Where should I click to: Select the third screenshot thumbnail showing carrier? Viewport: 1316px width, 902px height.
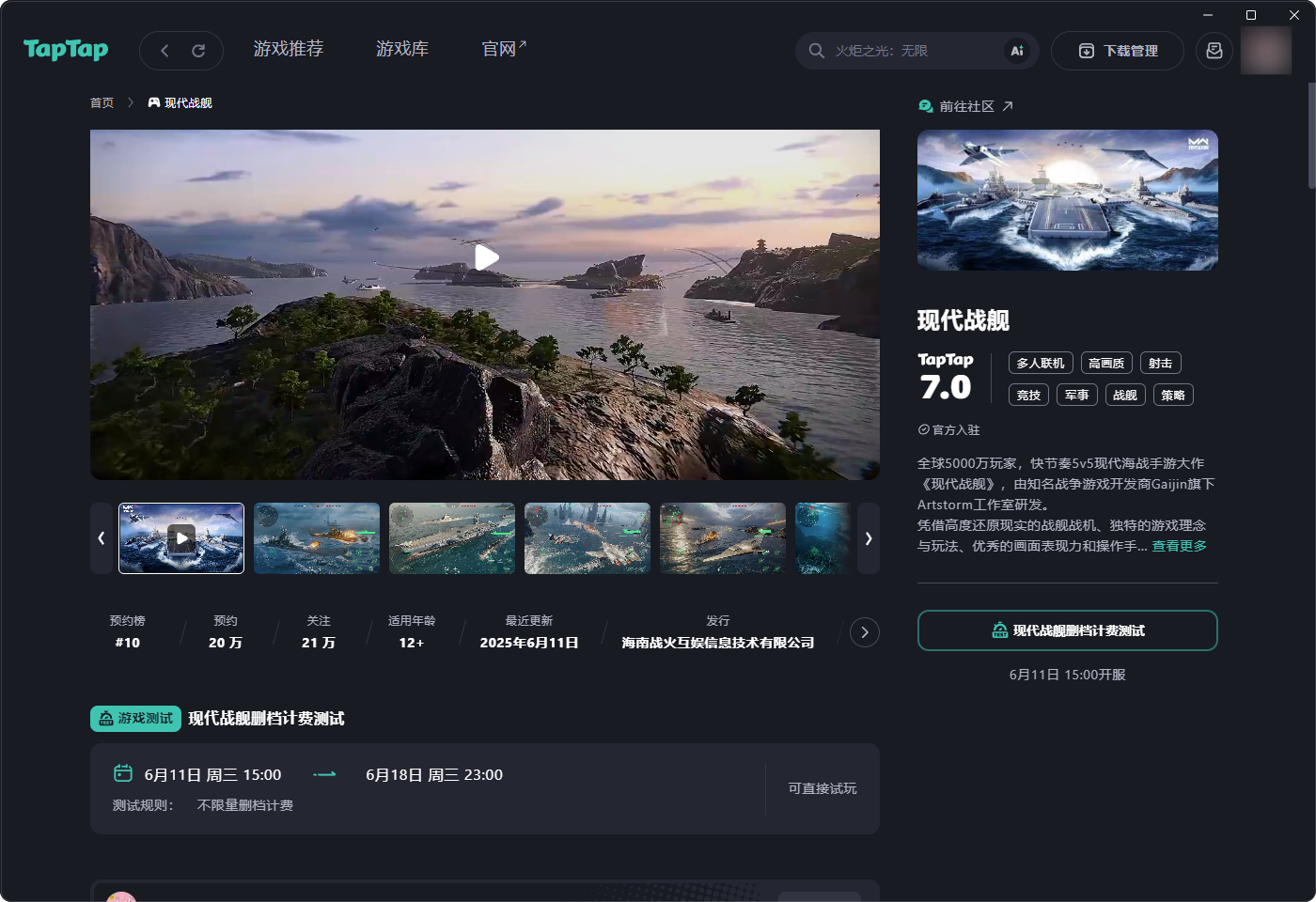(452, 538)
